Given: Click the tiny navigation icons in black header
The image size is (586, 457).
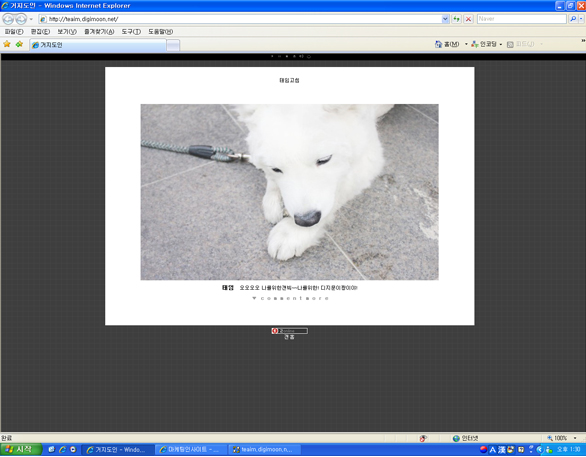Looking at the screenshot, I should 290,56.
